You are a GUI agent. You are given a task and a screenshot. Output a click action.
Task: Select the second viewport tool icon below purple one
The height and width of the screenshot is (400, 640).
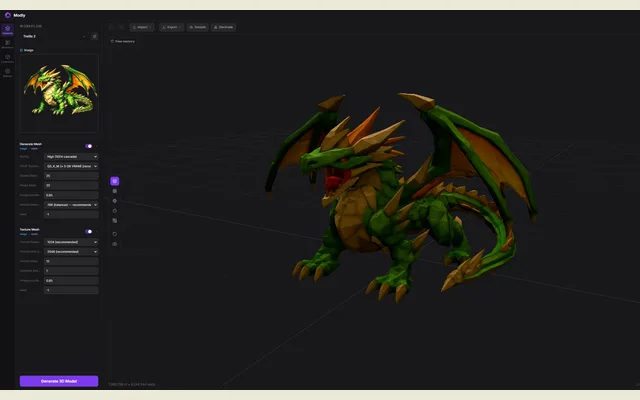pyautogui.click(x=115, y=191)
